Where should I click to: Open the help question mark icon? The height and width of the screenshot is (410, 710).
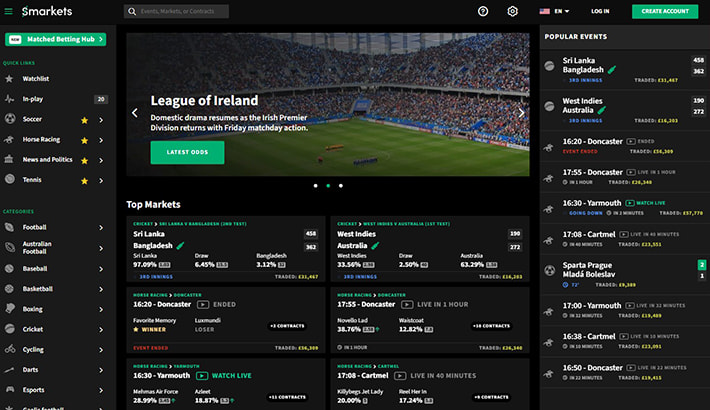483,11
